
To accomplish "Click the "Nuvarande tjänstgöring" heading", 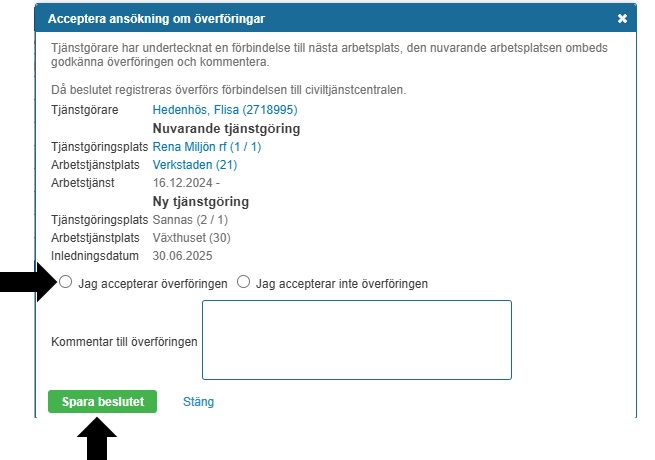I will click(226, 128).
